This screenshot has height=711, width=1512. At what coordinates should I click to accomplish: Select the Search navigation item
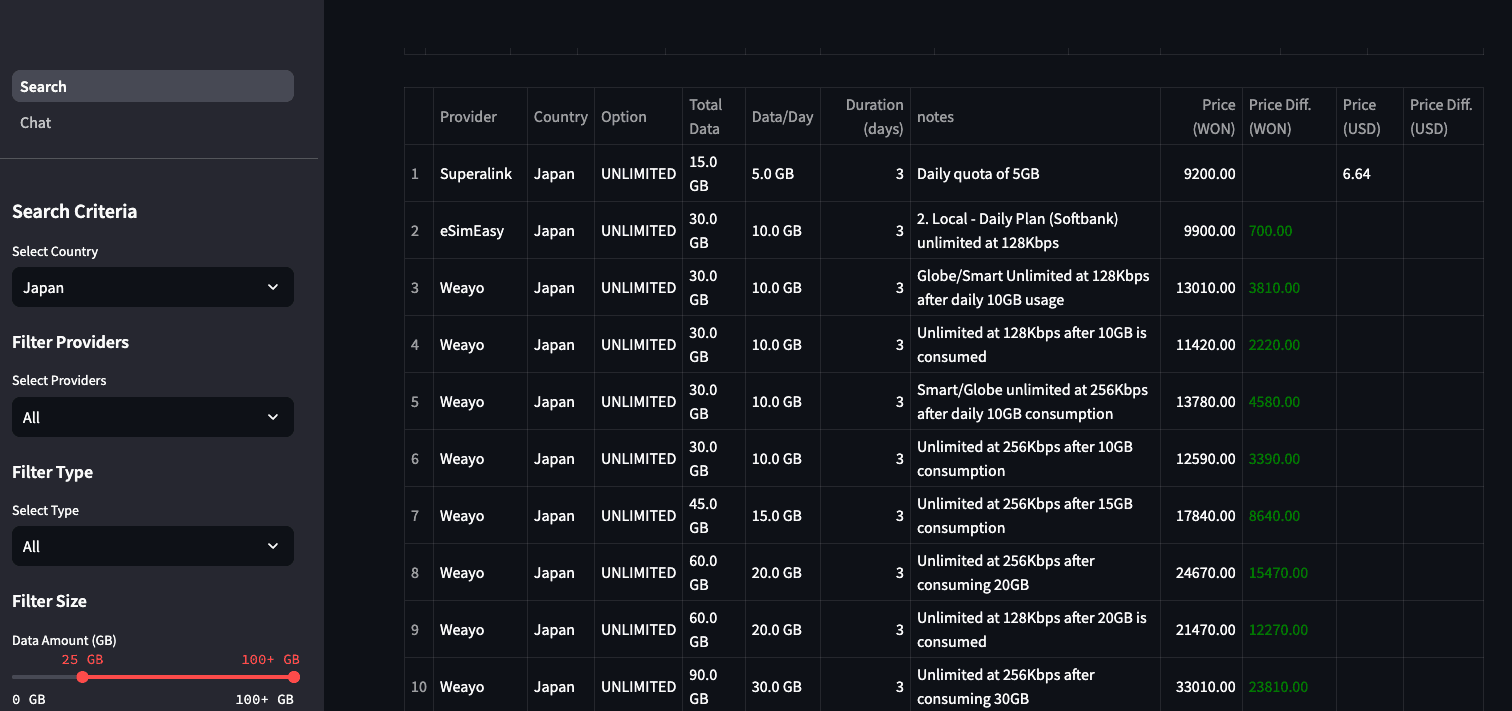click(43, 86)
